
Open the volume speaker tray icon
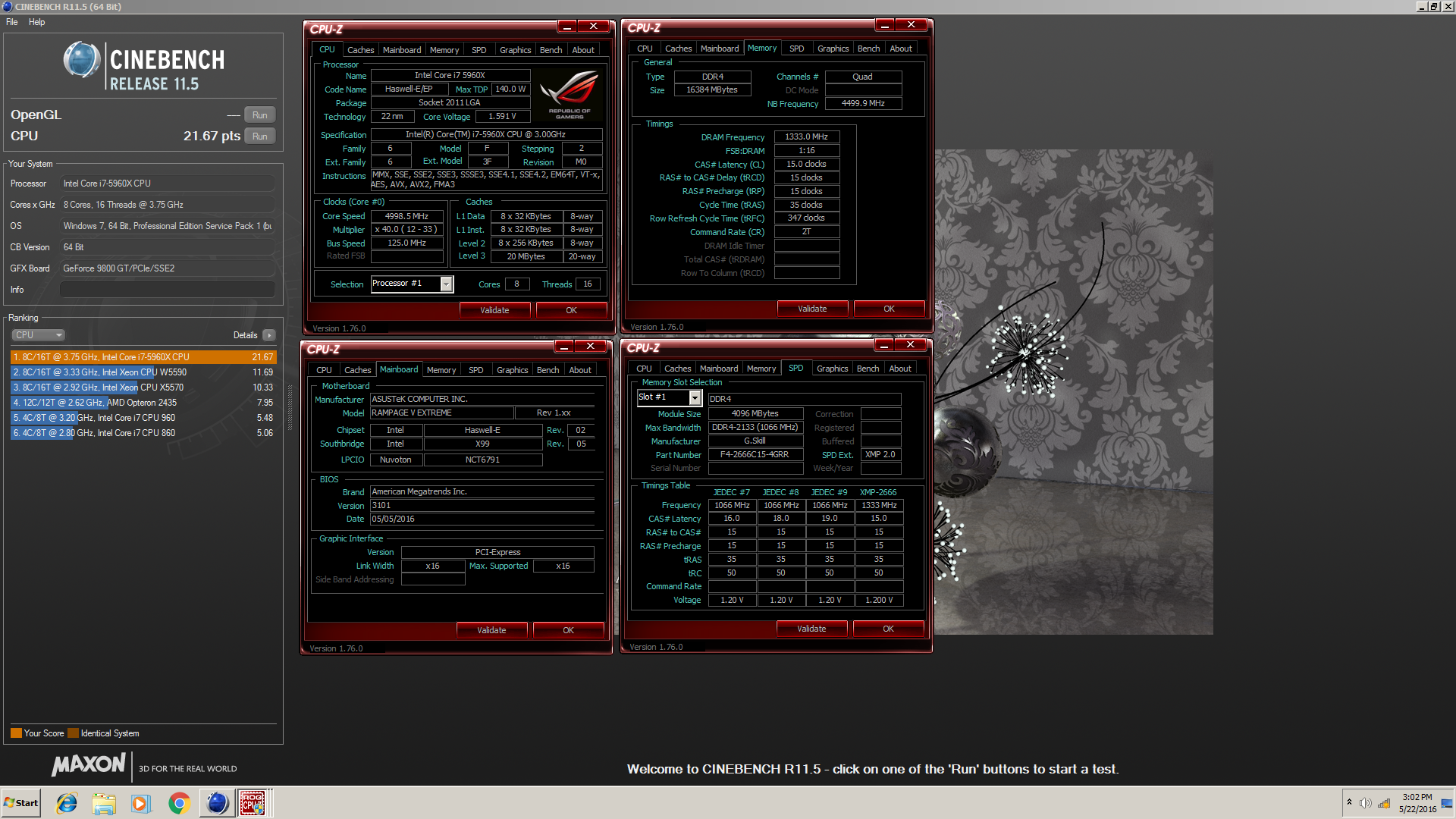pos(1366,803)
